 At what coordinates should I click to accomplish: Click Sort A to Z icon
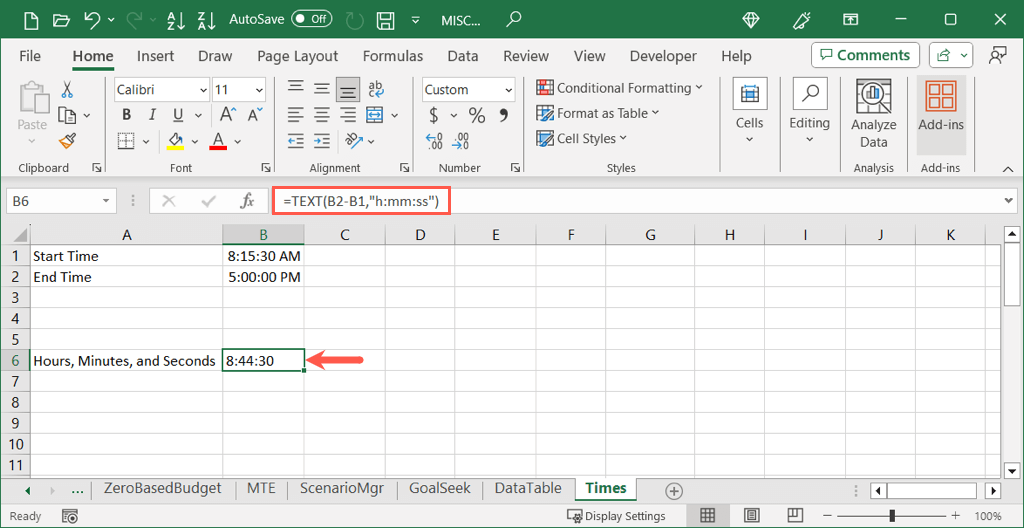(x=176, y=20)
